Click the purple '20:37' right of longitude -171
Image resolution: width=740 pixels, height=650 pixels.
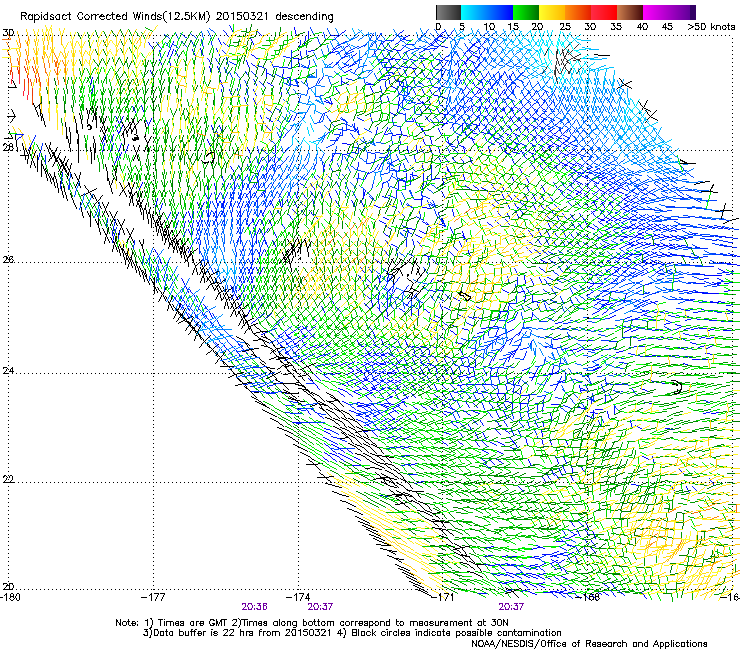511,607
